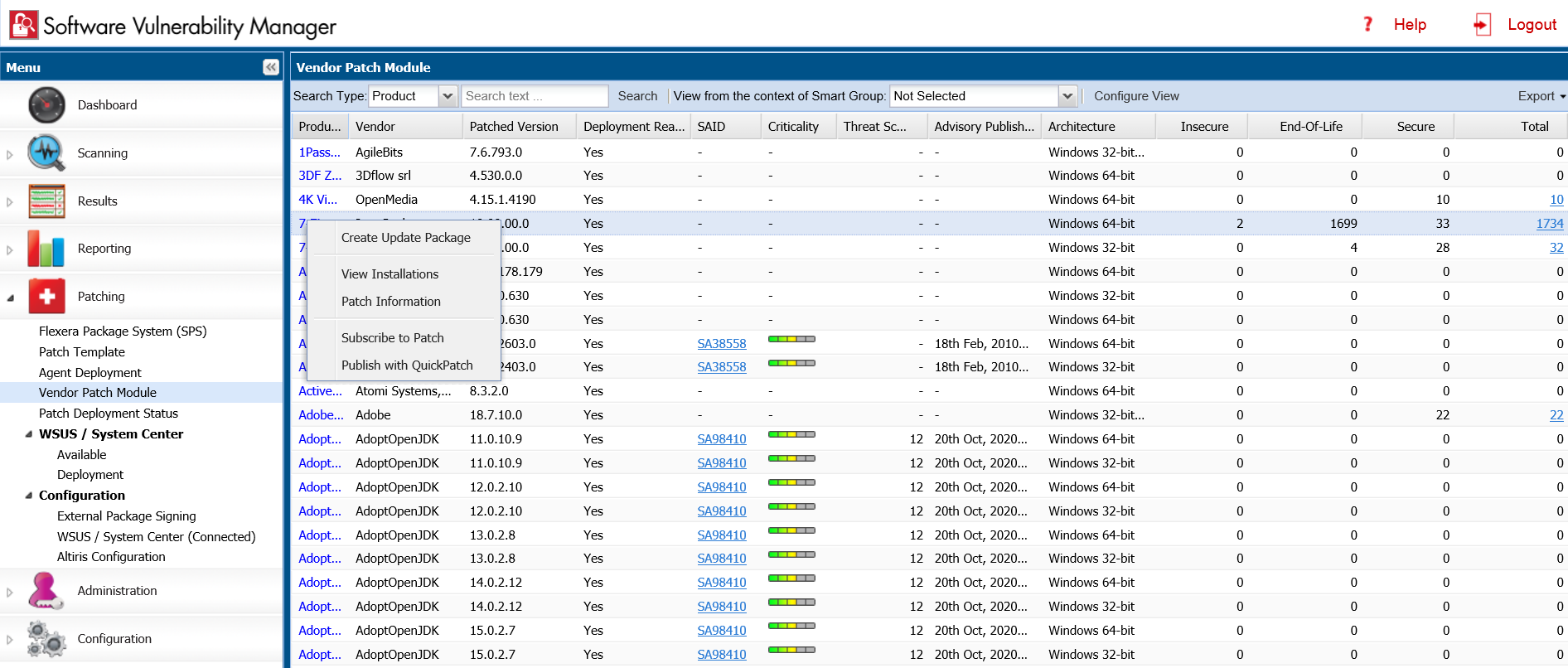Image resolution: width=1568 pixels, height=668 pixels.
Task: Collapse the Menu panel with arrow icon
Action: [271, 67]
